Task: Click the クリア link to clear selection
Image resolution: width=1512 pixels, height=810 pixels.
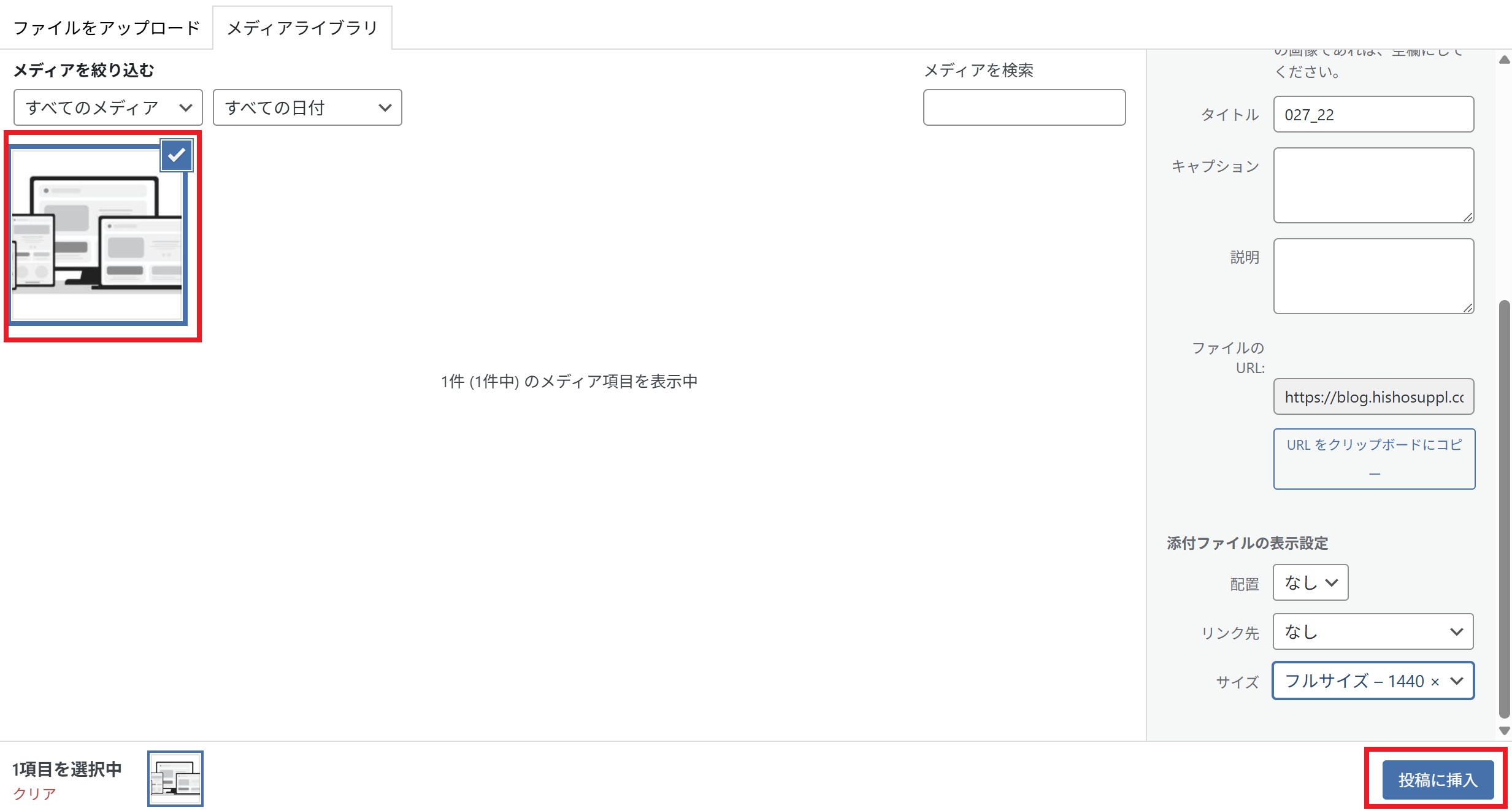Action: [34, 793]
